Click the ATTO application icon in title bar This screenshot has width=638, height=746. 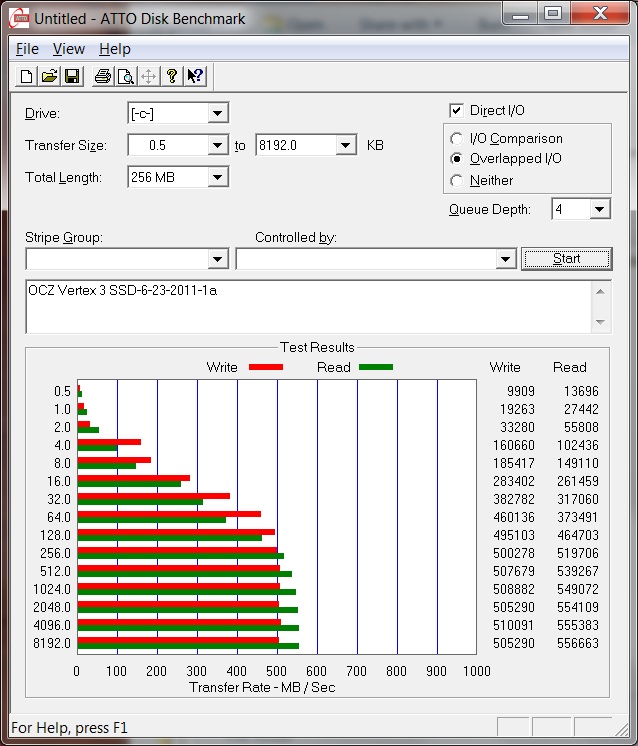[19, 19]
